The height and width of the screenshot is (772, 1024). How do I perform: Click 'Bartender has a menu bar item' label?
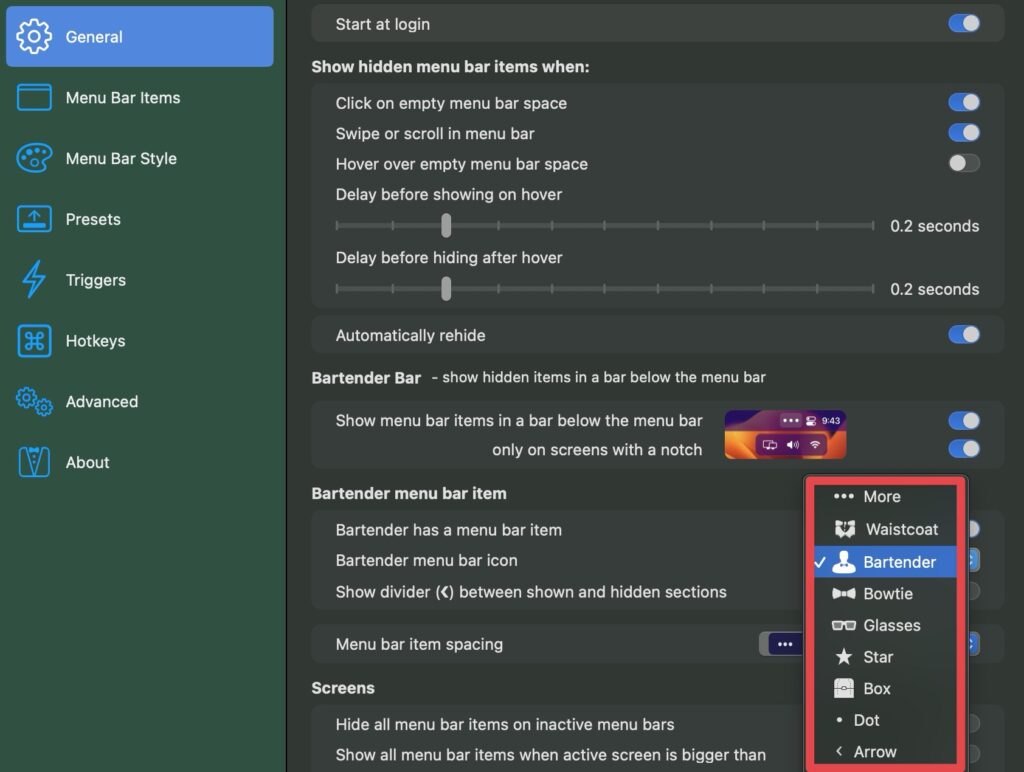449,530
